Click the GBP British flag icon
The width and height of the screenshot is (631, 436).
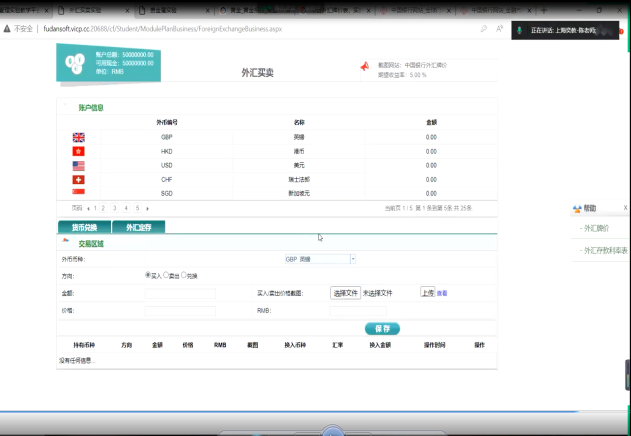coord(79,137)
